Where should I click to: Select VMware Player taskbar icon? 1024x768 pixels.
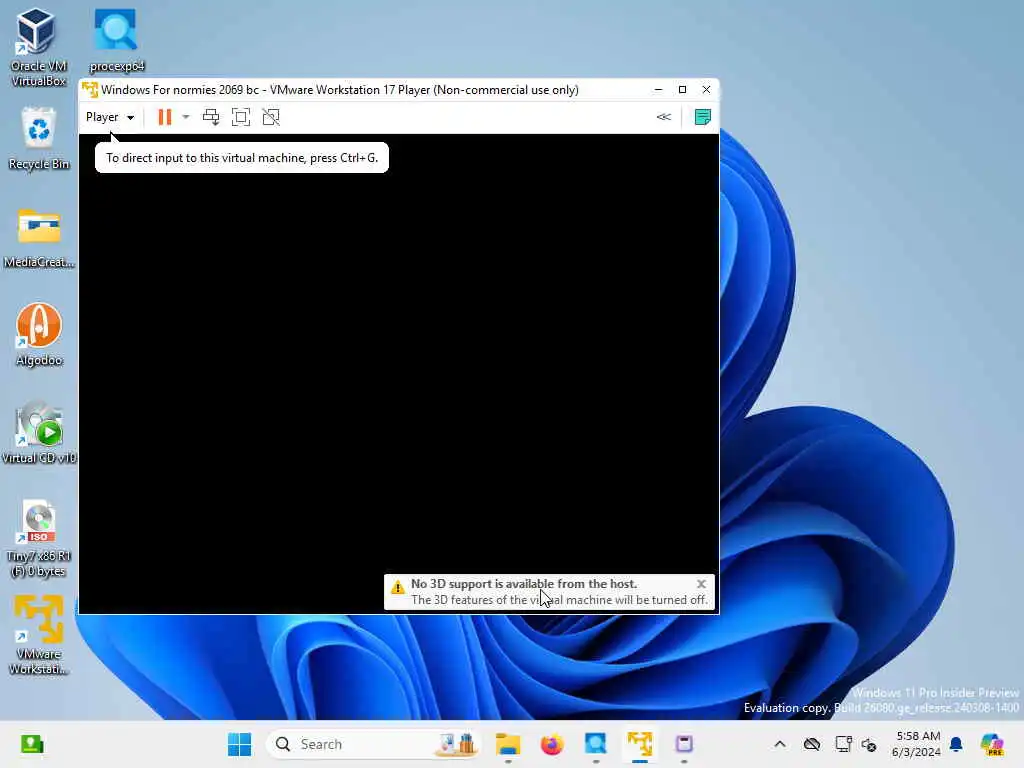click(640, 744)
